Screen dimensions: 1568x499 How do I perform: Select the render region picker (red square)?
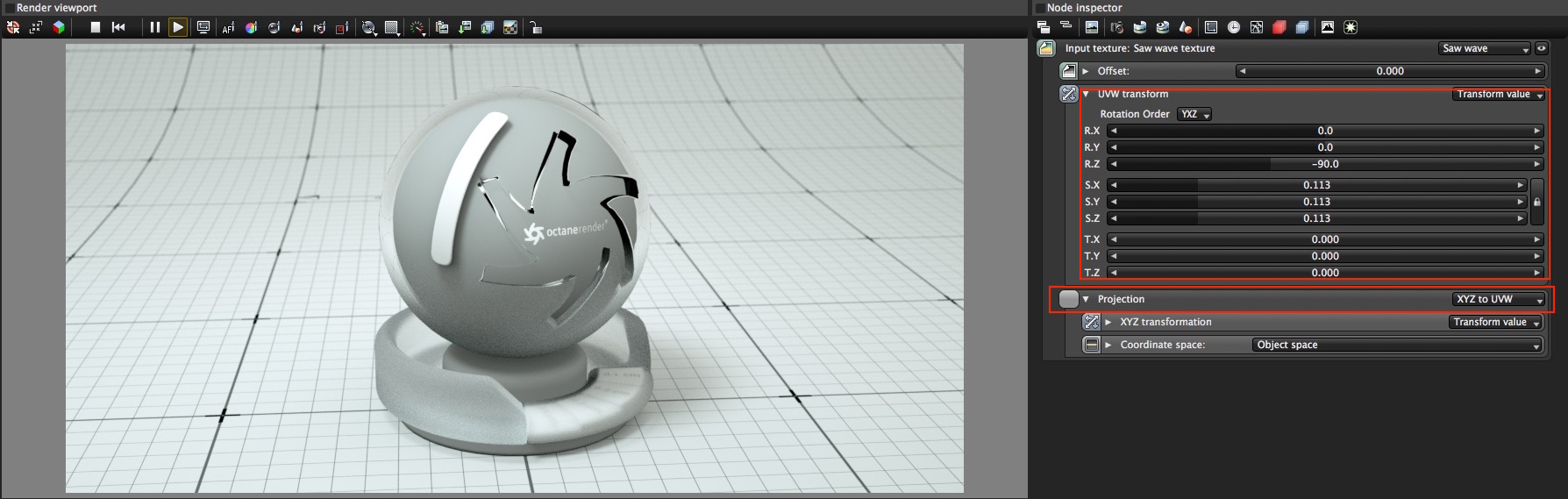click(x=342, y=27)
